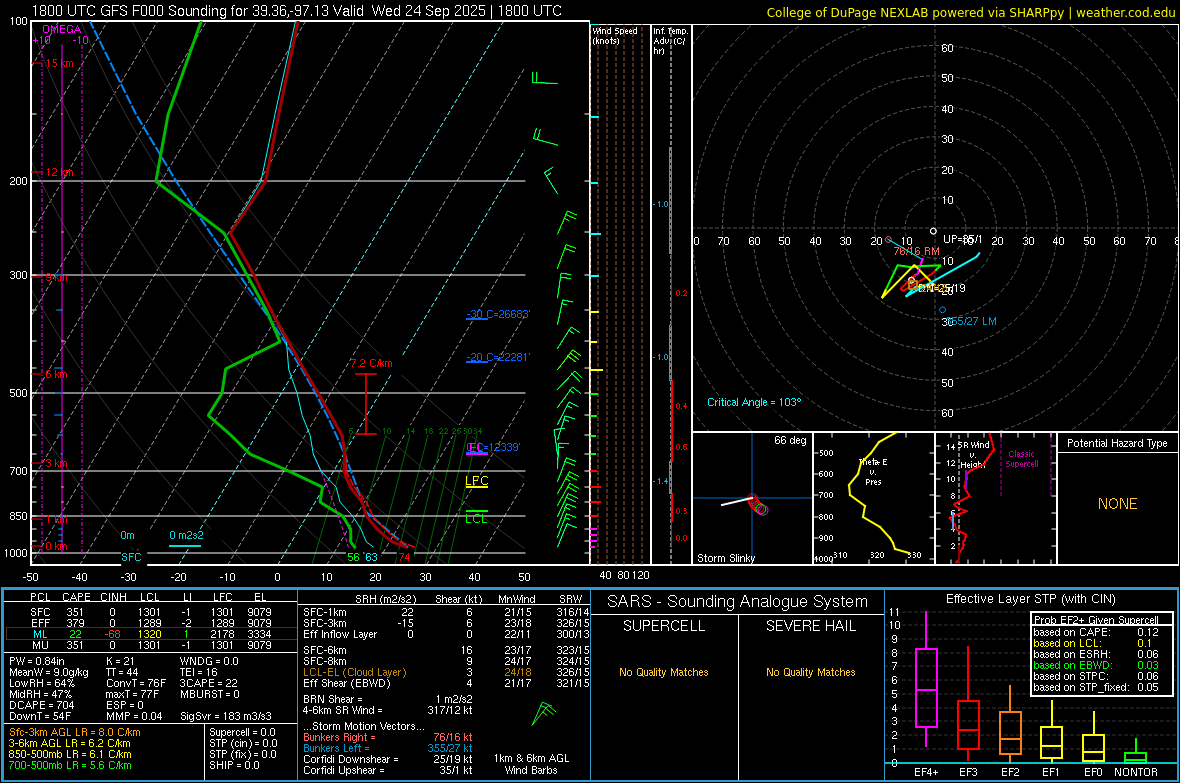The image size is (1180, 783).
Task: Click the 'PW = 0.84in' value
Action: tap(37, 661)
